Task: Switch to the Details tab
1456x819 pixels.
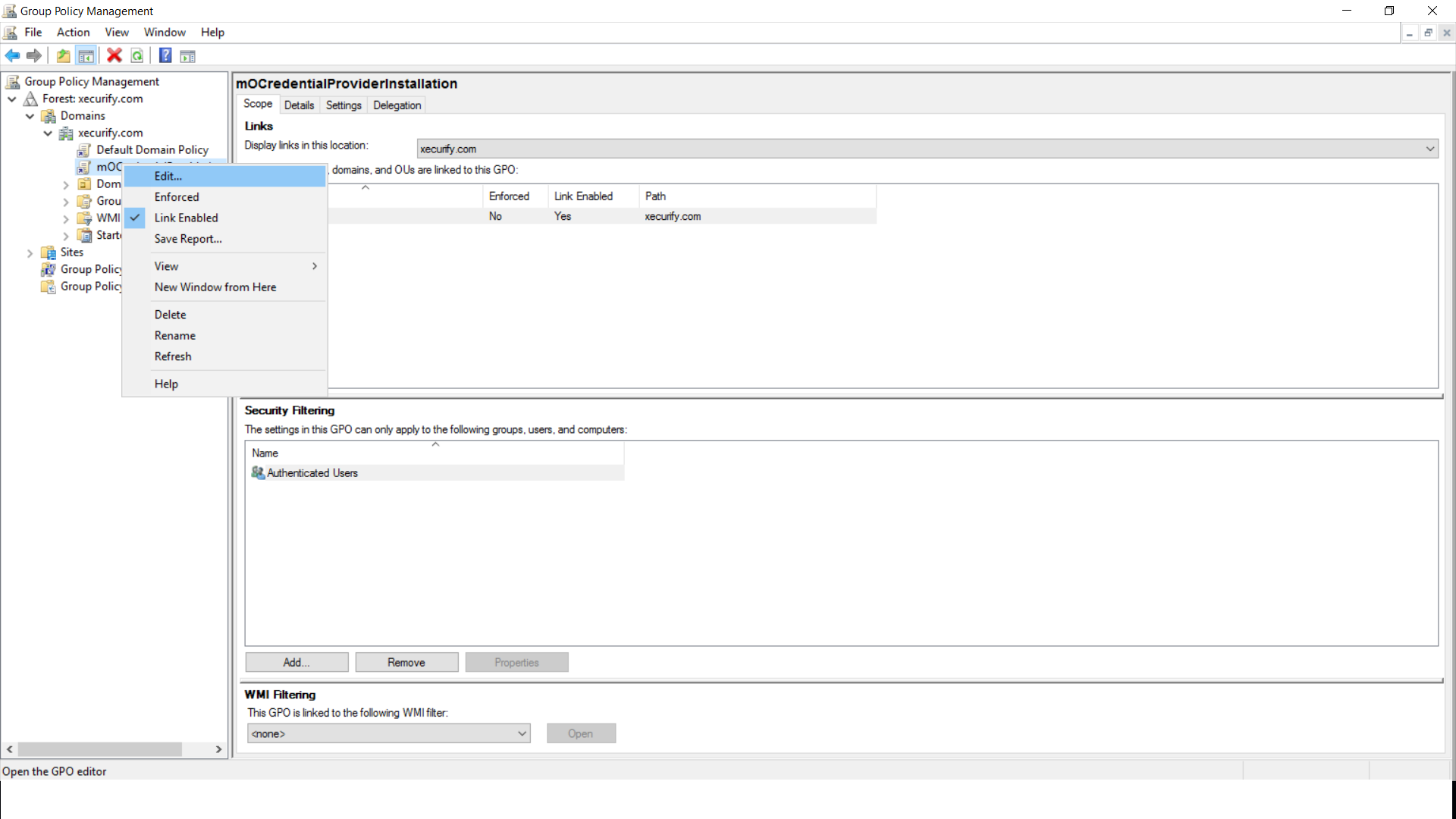Action: tap(299, 105)
